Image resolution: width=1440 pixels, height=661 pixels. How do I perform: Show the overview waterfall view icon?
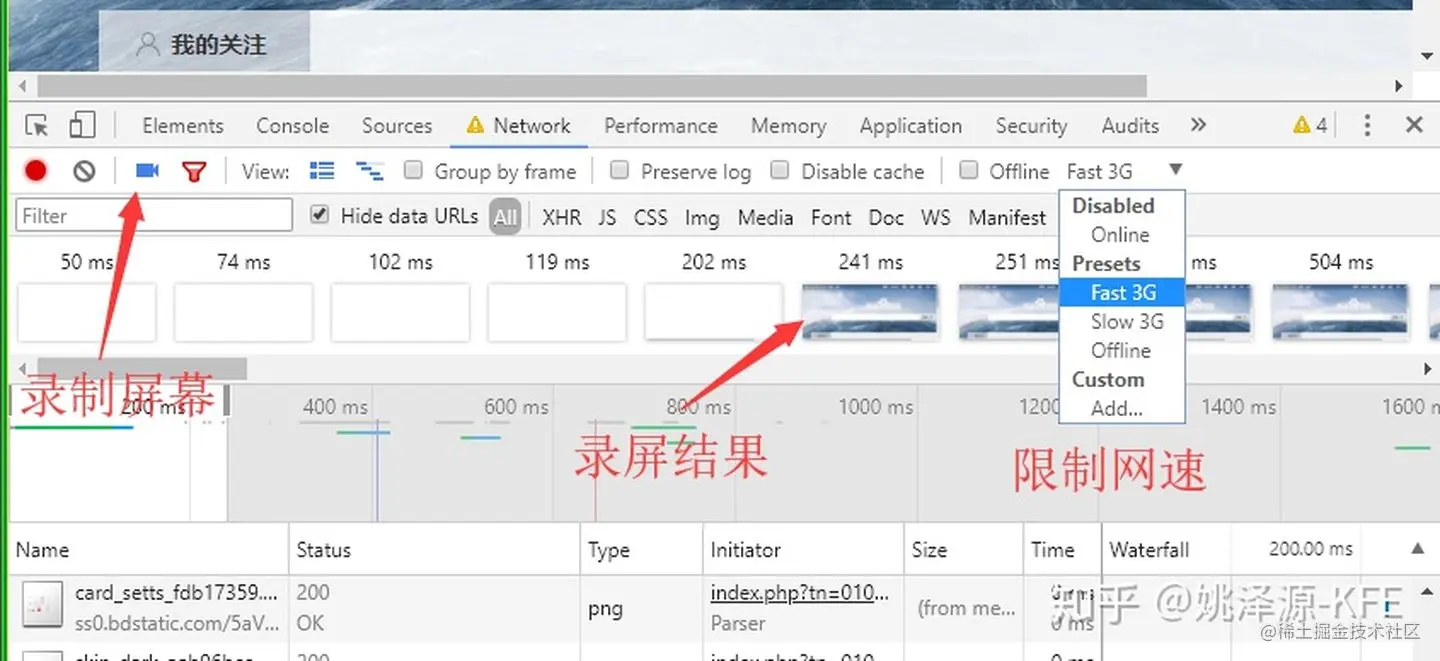[x=370, y=171]
